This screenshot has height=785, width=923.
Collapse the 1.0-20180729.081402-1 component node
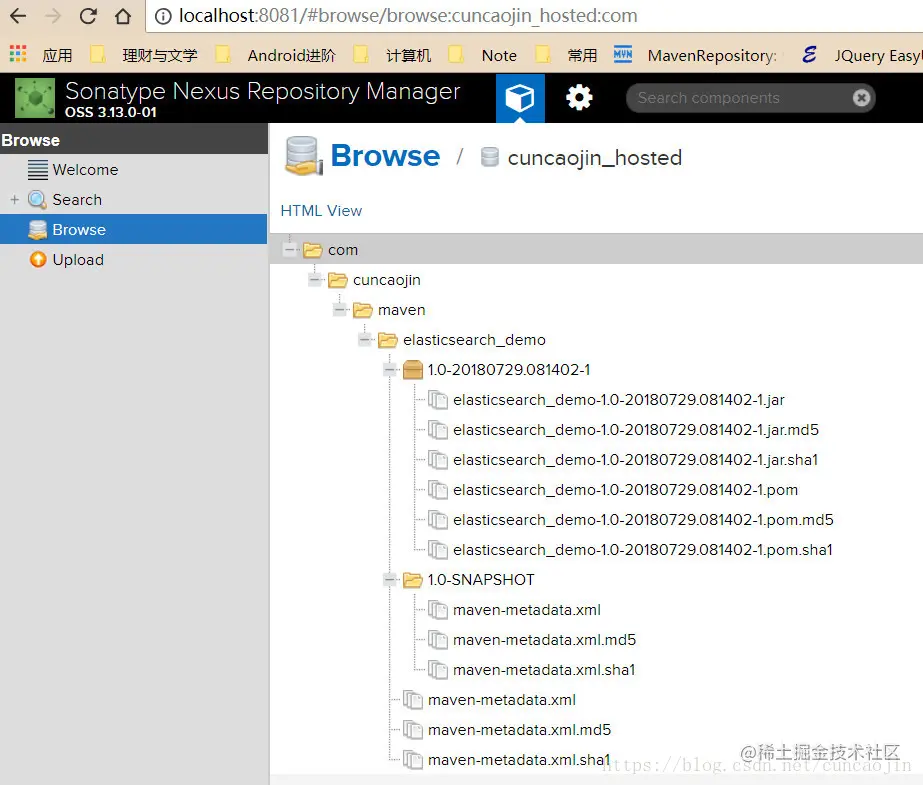click(x=389, y=370)
